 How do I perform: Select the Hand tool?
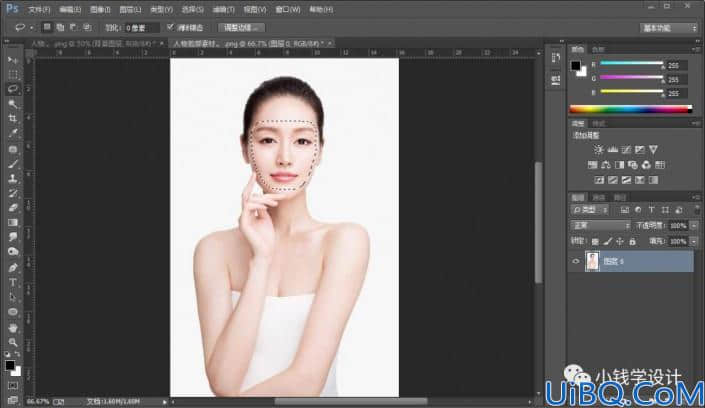[x=13, y=327]
